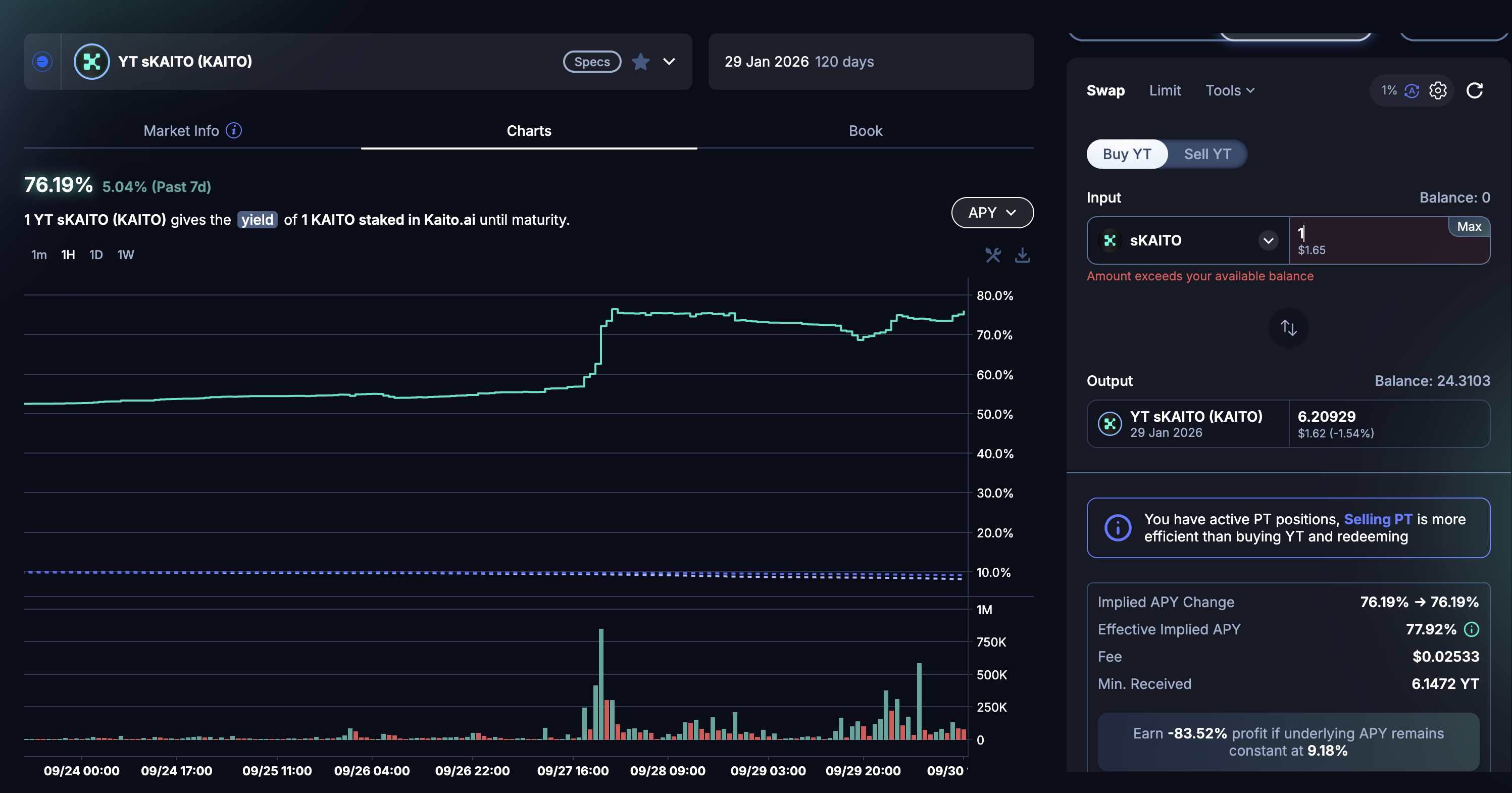Click the Specs button
This screenshot has width=1512, height=793.
click(592, 62)
